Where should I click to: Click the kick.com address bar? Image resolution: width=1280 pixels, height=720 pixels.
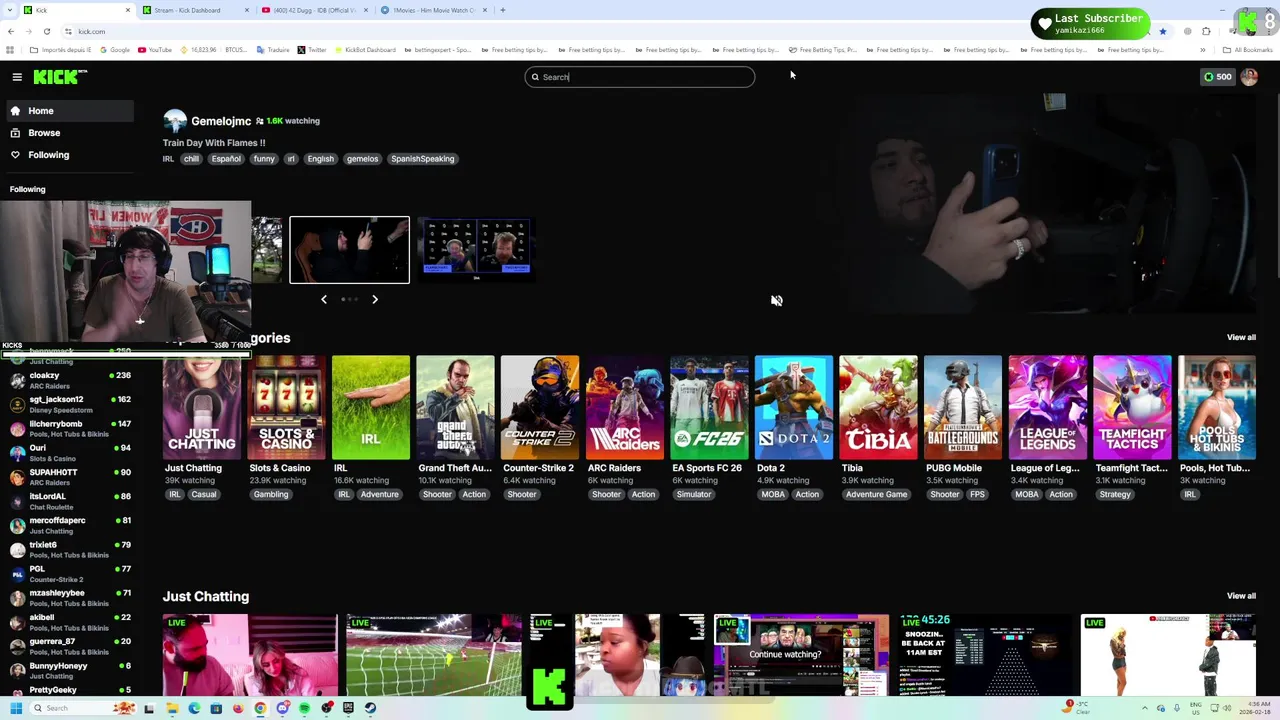tap(600, 31)
